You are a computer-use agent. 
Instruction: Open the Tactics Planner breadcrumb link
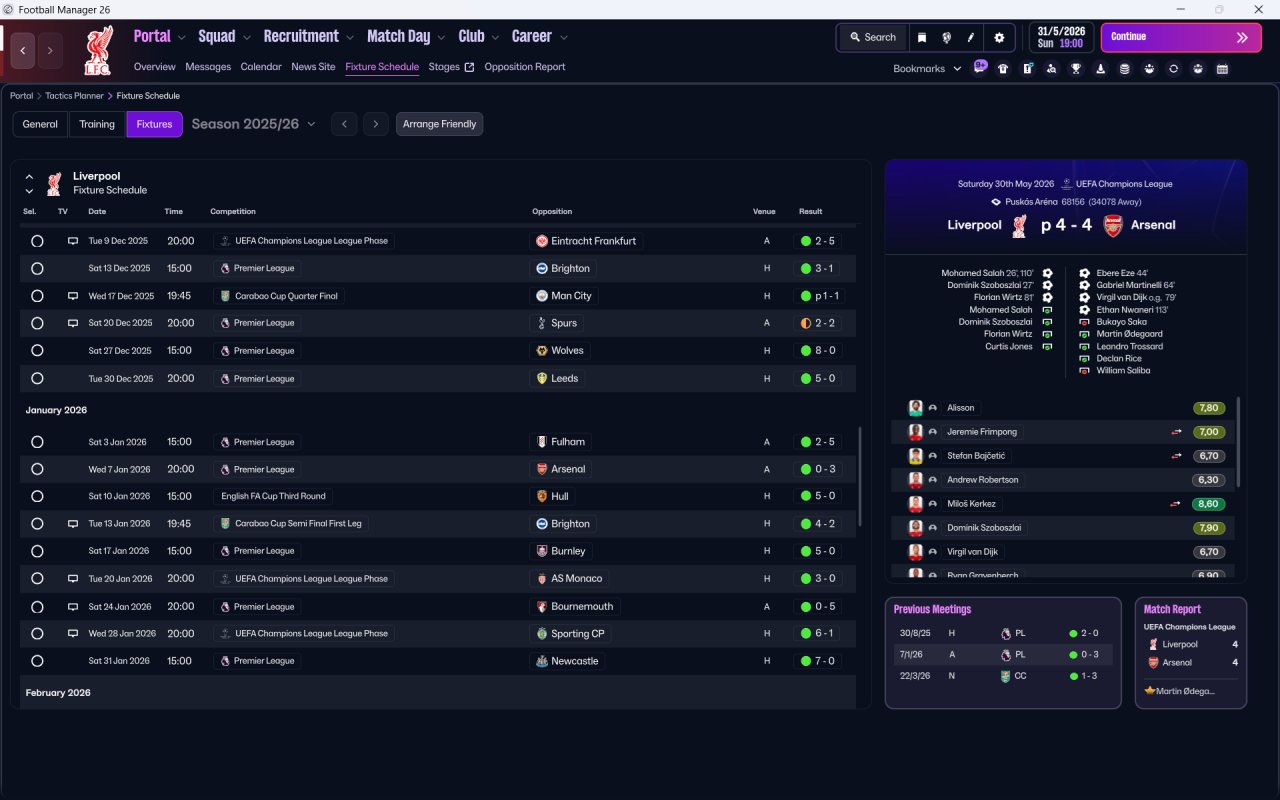pyautogui.click(x=74, y=96)
